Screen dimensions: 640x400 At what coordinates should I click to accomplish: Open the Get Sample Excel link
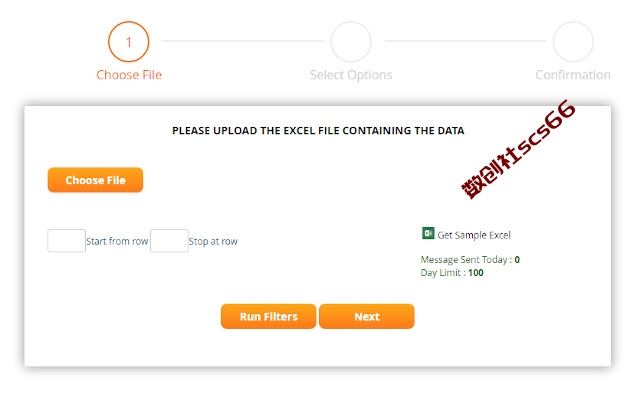pos(474,235)
